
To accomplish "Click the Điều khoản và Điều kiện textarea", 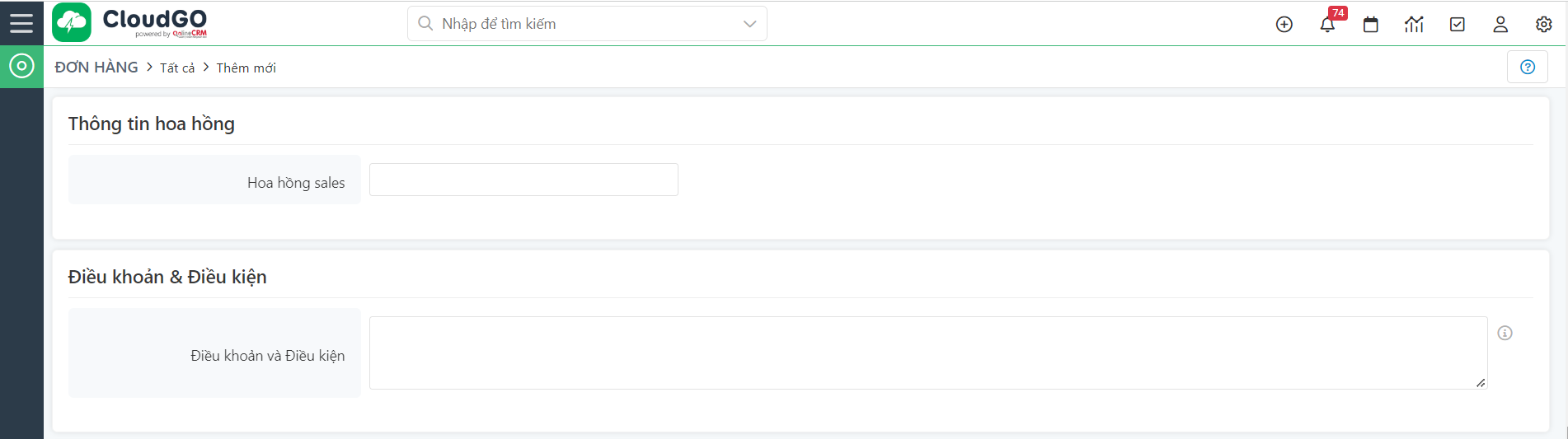I will [x=927, y=353].
